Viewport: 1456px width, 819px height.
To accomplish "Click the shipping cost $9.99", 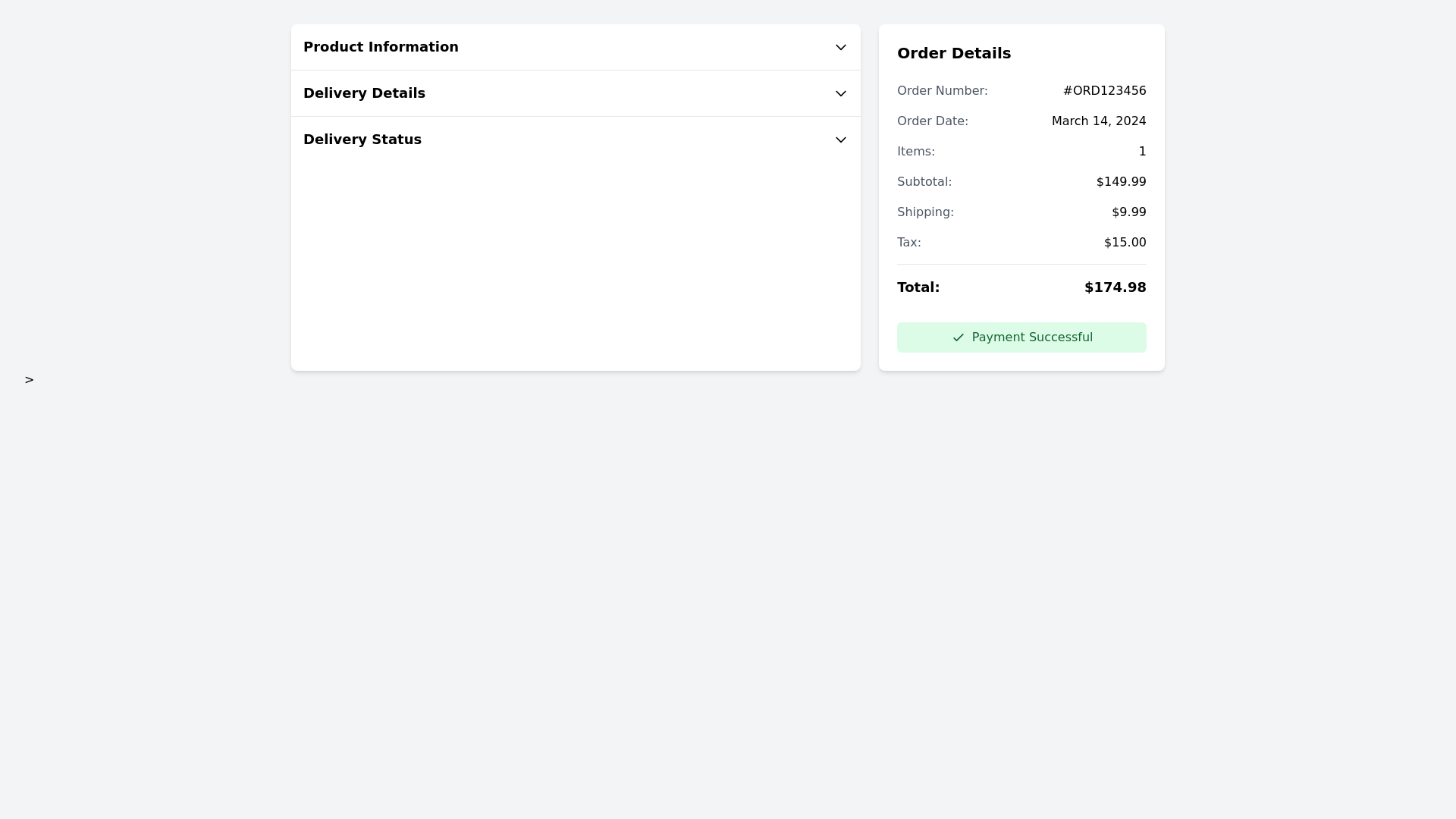I will (1128, 212).
